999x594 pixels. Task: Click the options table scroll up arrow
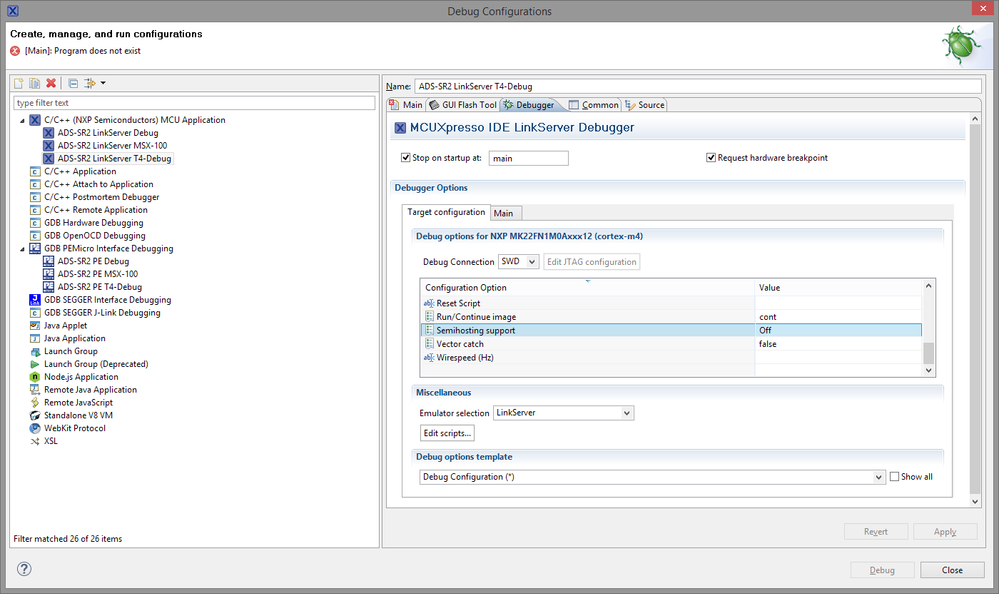[928, 286]
